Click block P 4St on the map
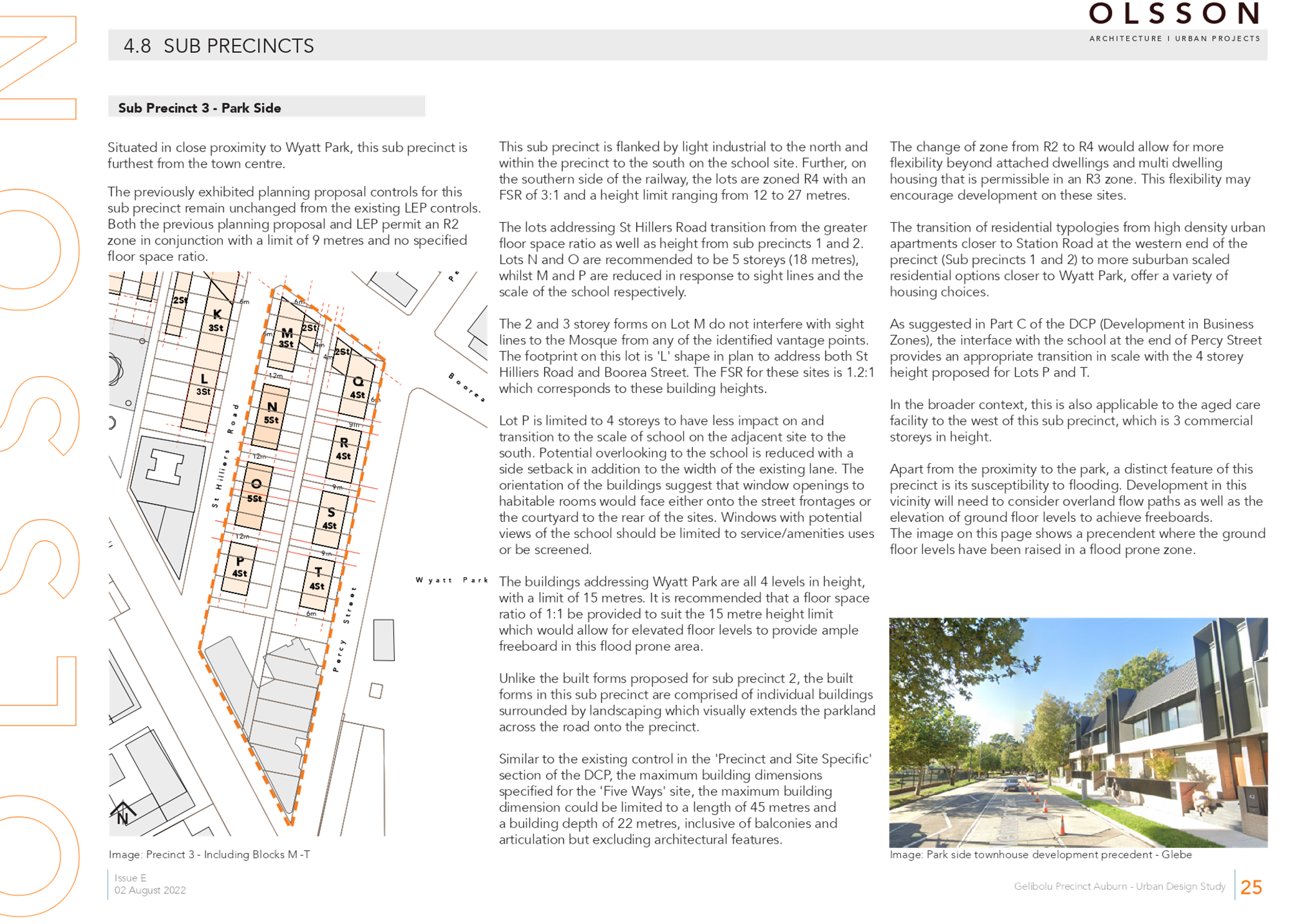The image size is (1313, 924). 240,567
